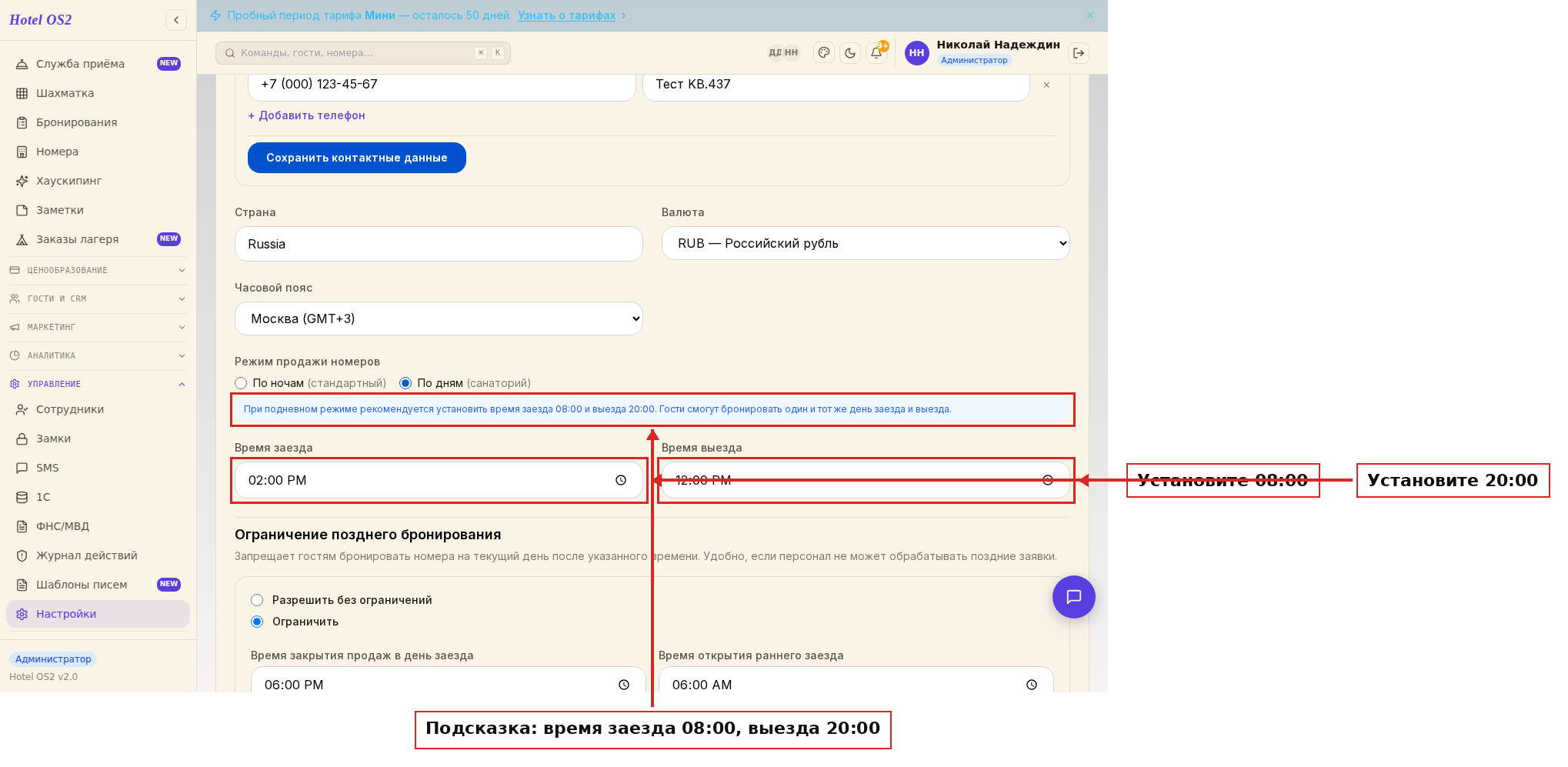Click the logout icon
The width and height of the screenshot is (1568, 767).
click(1079, 53)
